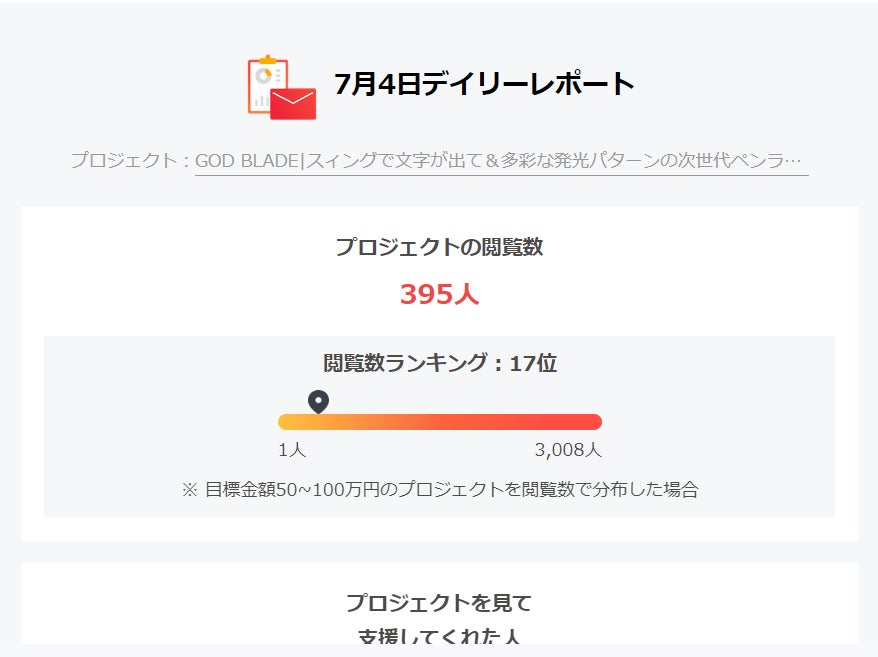Click the yellow left end of ranking bar
The image size is (878, 657).
(287, 422)
